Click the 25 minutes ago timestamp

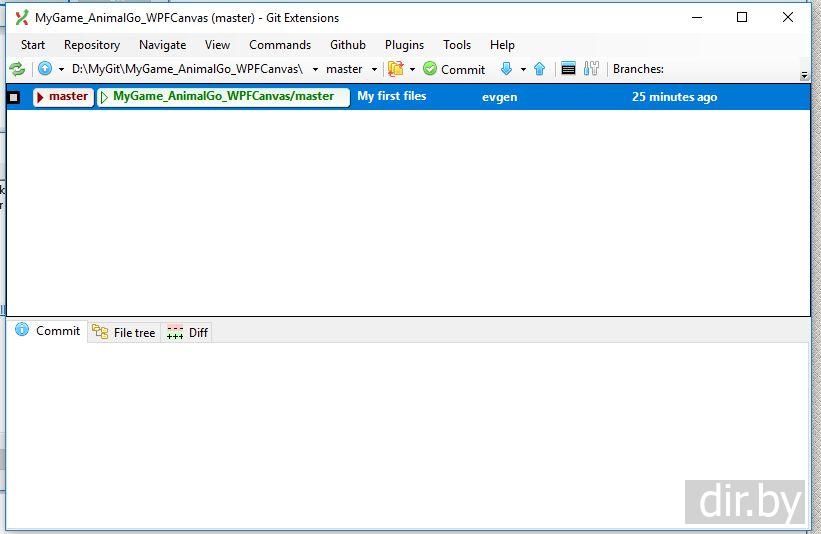674,97
